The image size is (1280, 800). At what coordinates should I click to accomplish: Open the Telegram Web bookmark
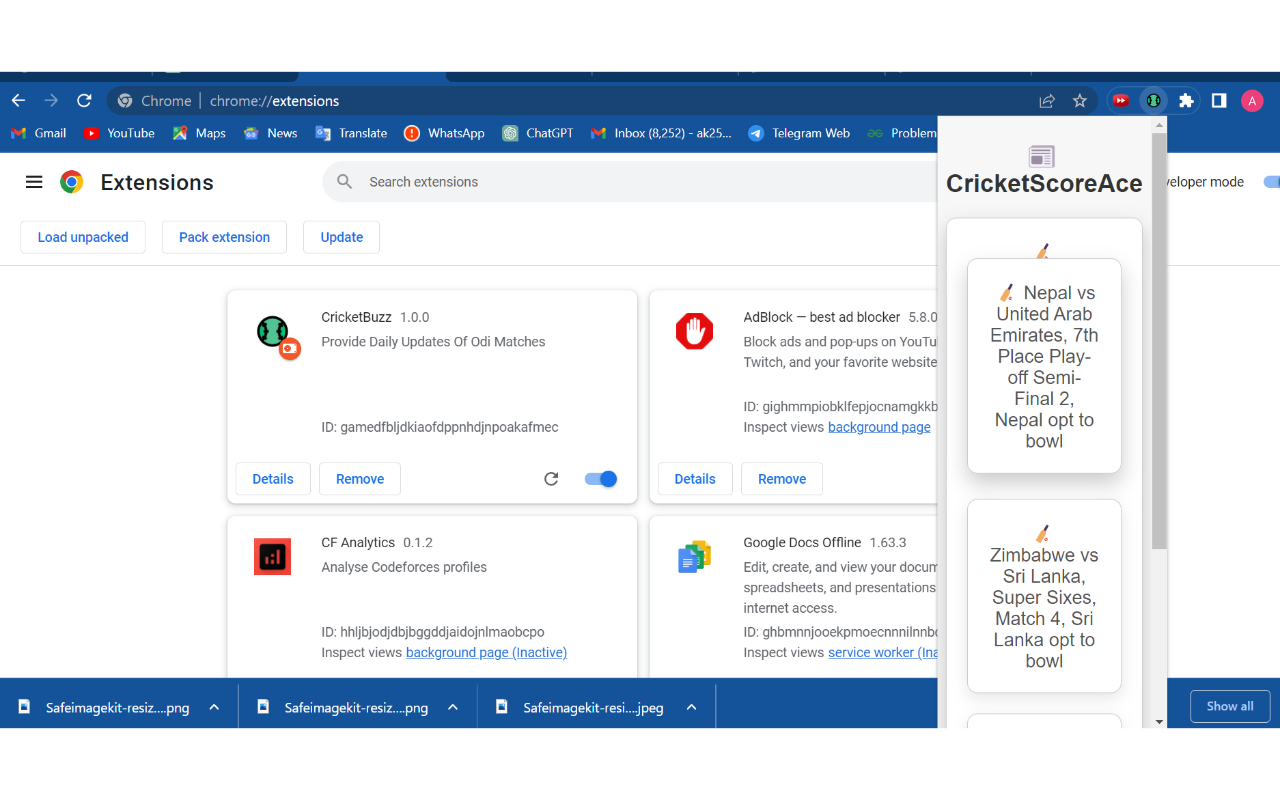tap(799, 133)
